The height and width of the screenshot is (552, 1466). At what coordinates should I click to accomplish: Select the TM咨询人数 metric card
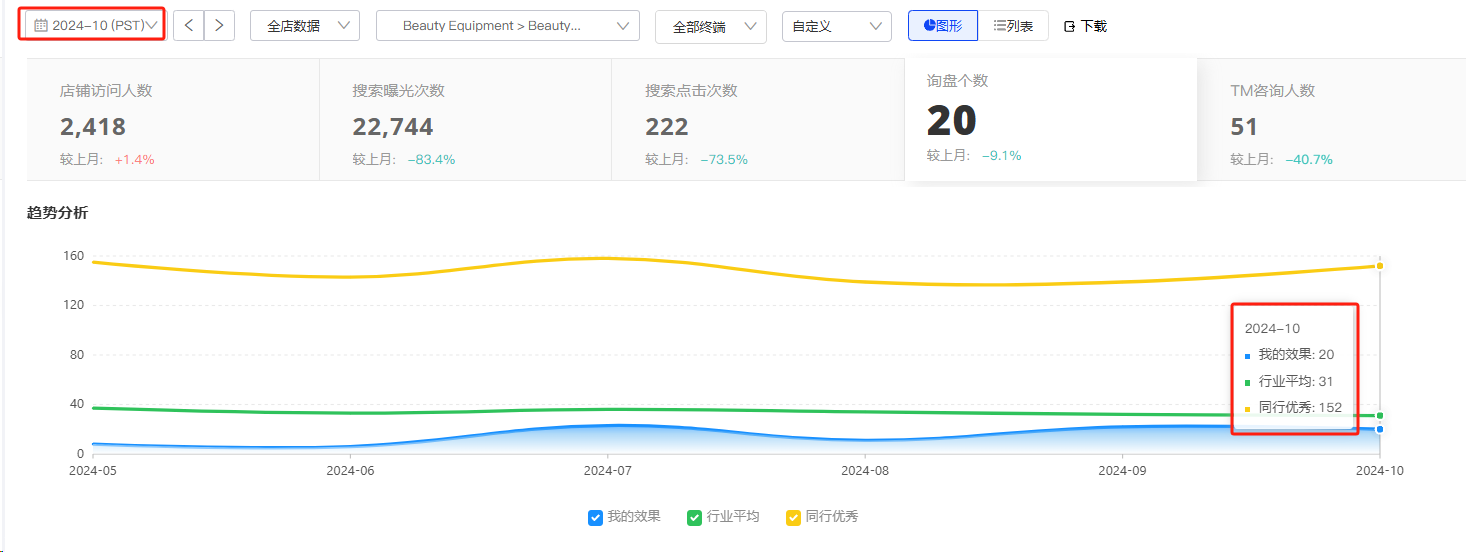click(x=1330, y=120)
